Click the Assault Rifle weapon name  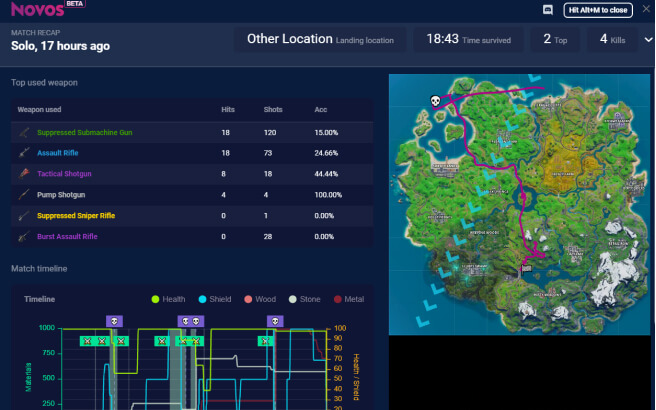tap(58, 153)
